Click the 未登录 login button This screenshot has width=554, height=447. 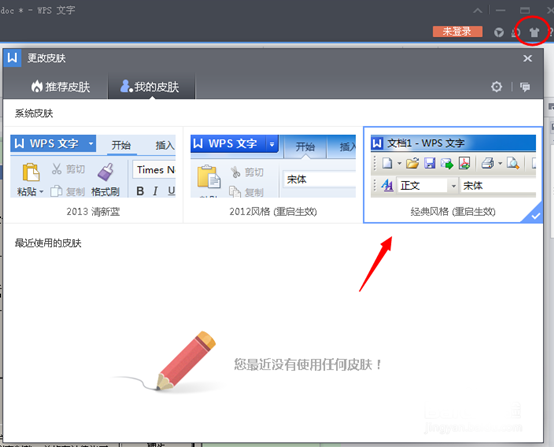[458, 31]
